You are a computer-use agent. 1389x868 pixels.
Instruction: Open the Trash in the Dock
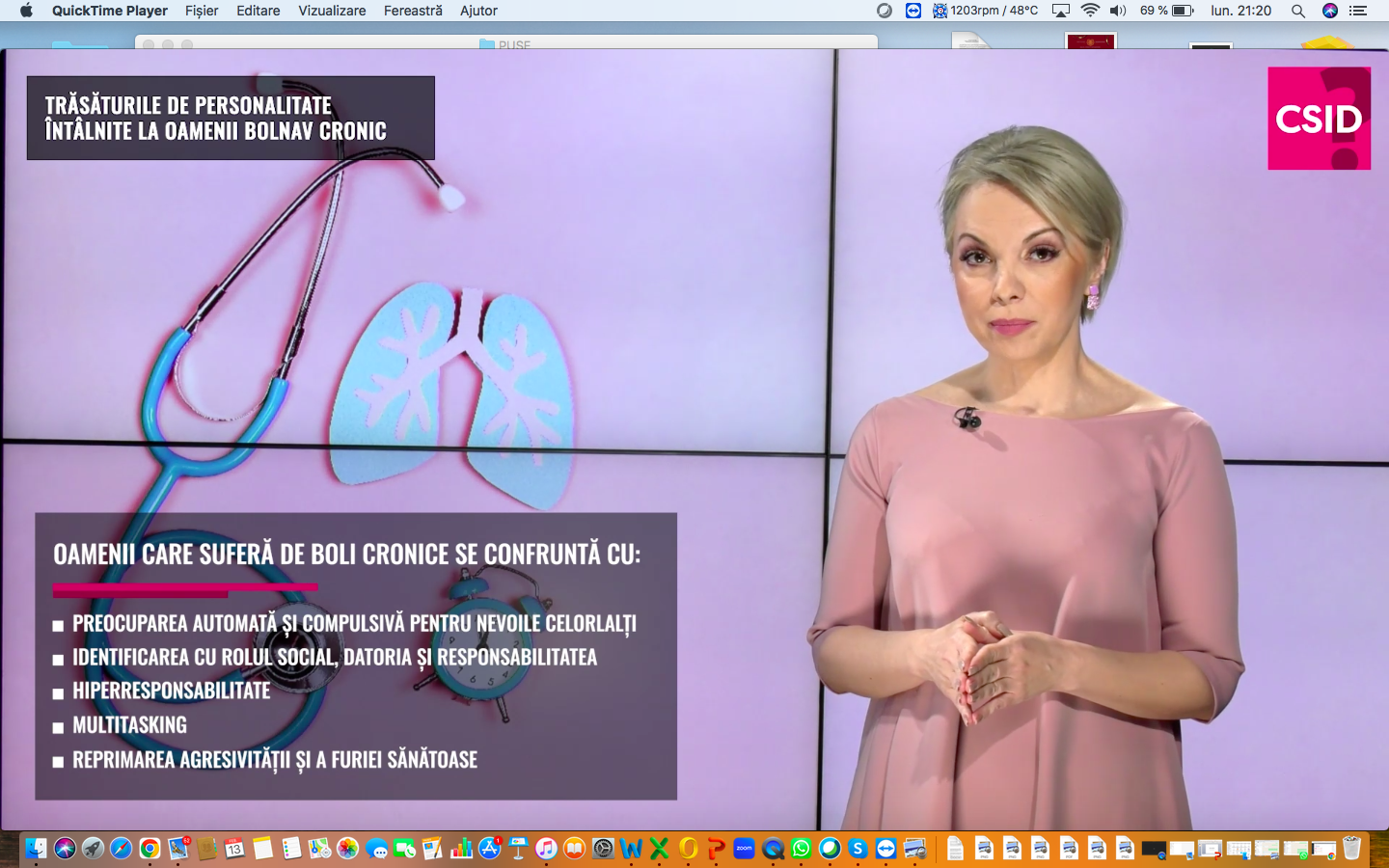pyautogui.click(x=1352, y=849)
